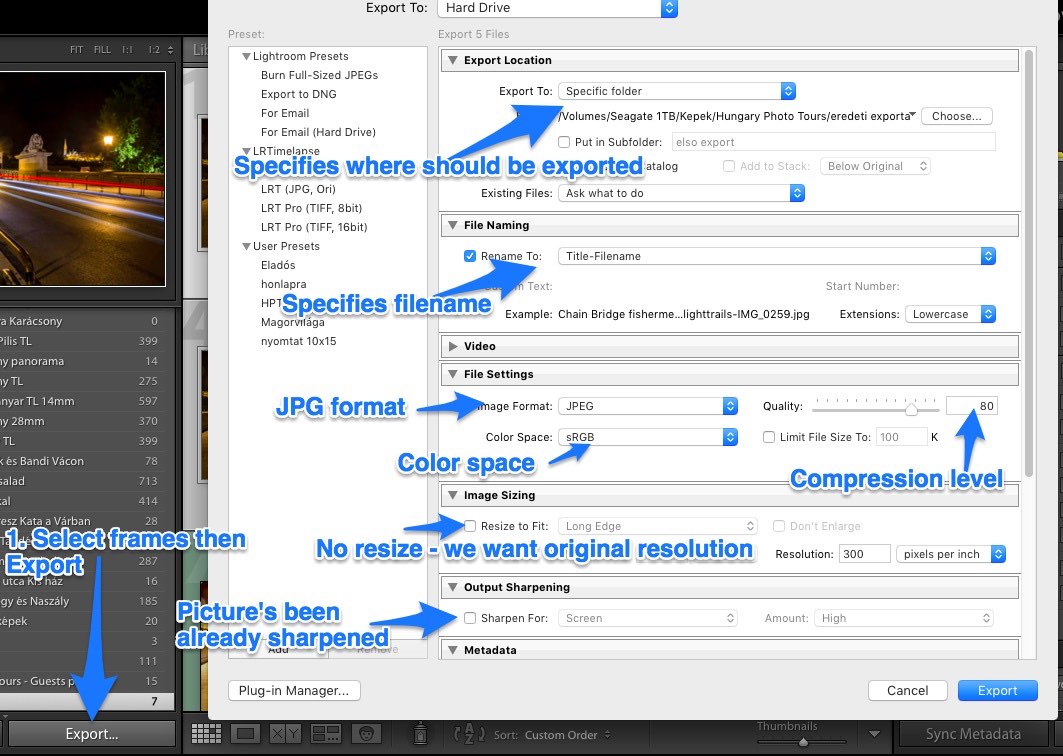Check the Resize to Fit checkbox
The height and width of the screenshot is (756, 1063).
click(x=470, y=526)
